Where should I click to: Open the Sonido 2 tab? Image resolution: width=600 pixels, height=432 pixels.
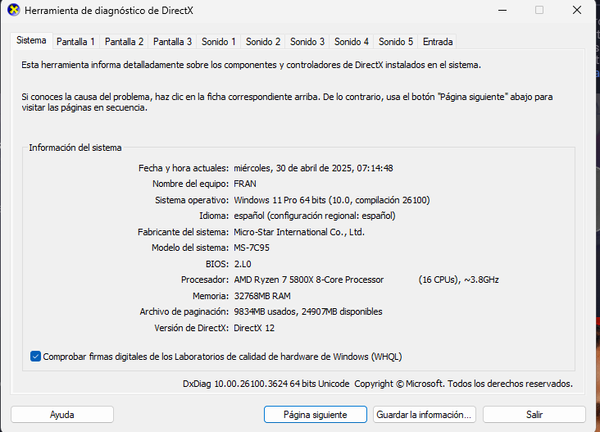coord(263,42)
